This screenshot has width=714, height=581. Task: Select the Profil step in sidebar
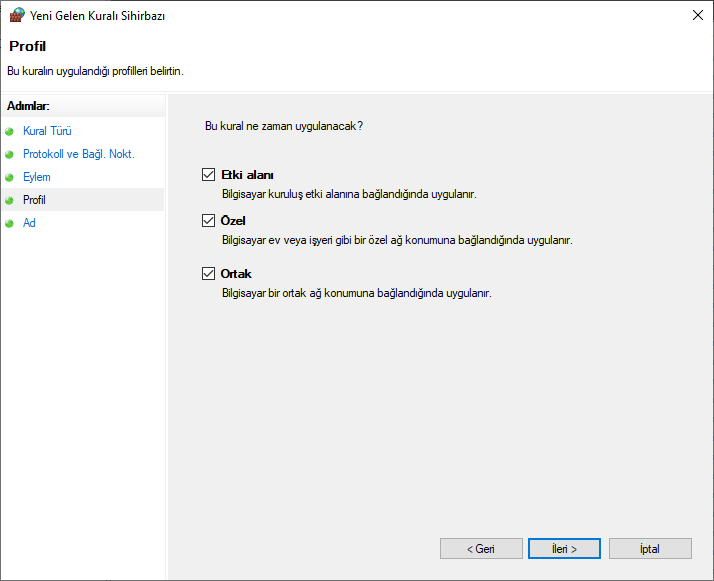click(x=34, y=200)
